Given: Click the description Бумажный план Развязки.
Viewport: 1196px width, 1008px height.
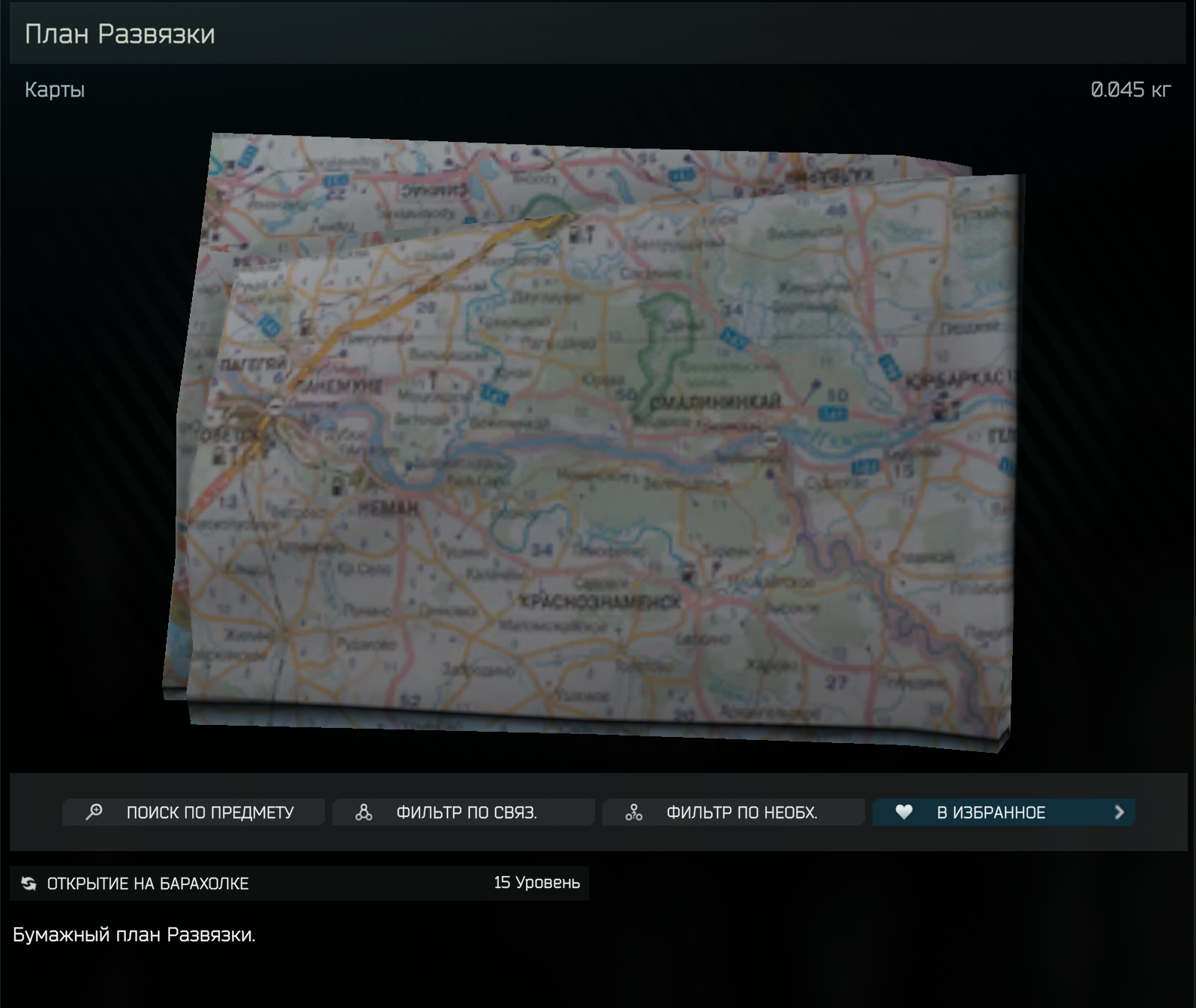Looking at the screenshot, I should (134, 935).
